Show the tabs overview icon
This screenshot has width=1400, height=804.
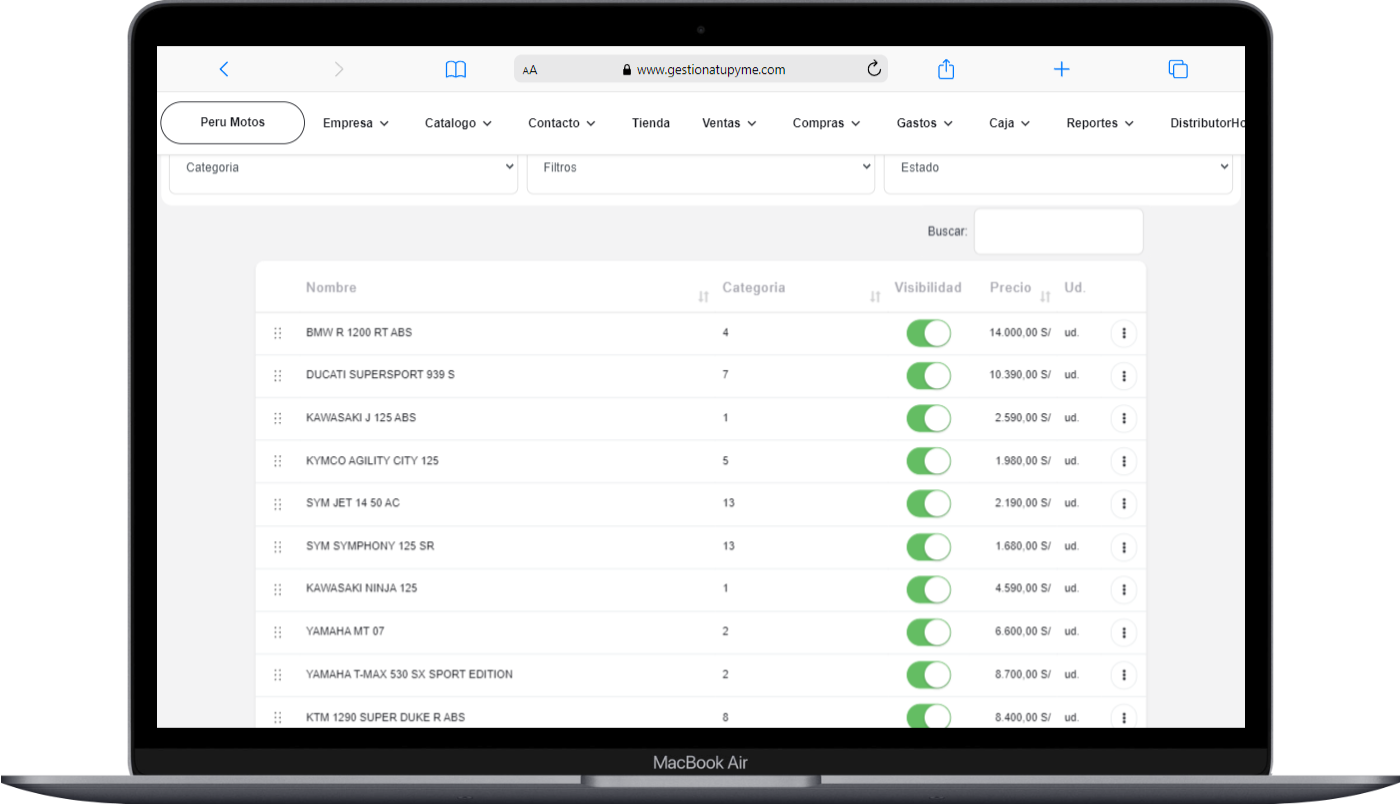[x=1178, y=69]
